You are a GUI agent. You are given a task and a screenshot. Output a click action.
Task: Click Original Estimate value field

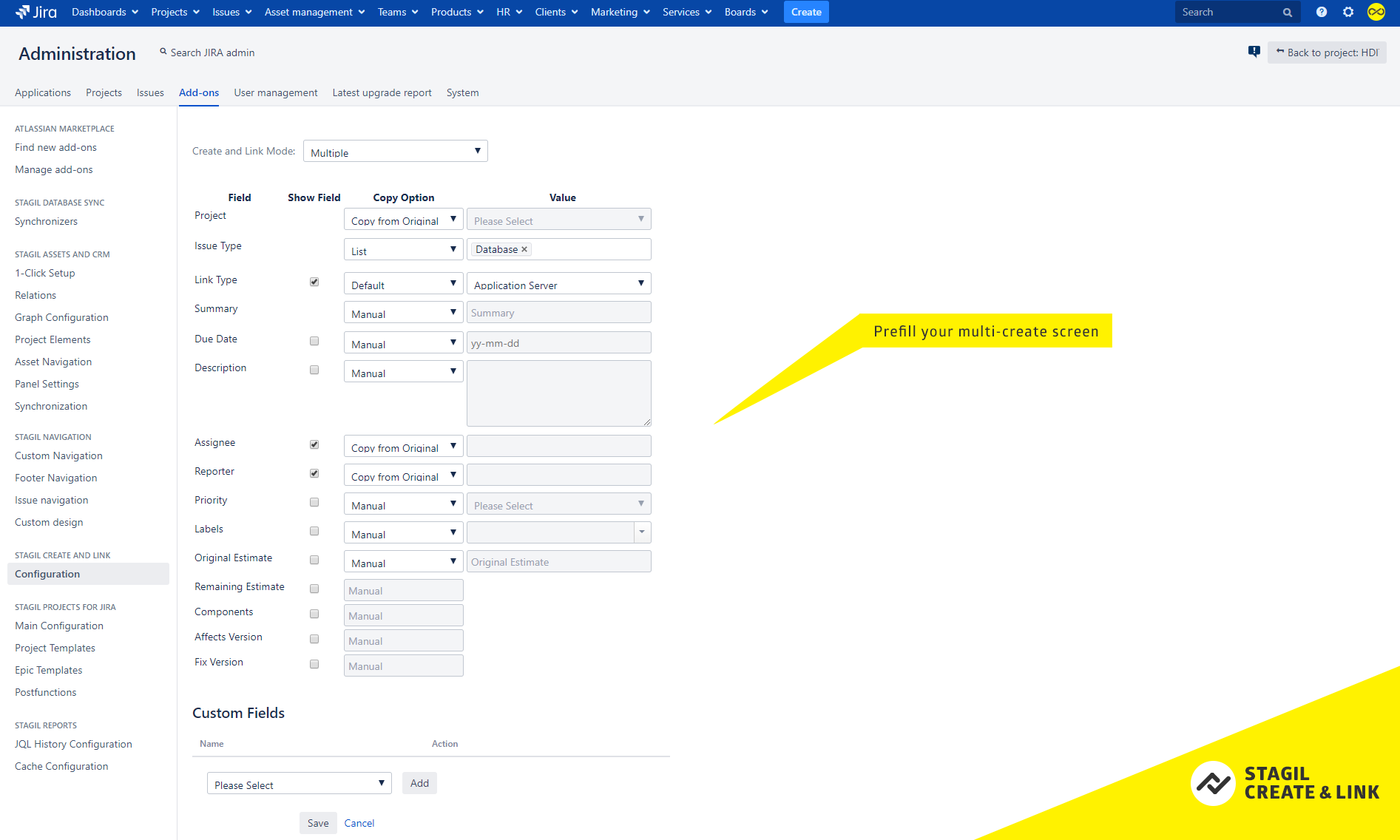pos(559,562)
